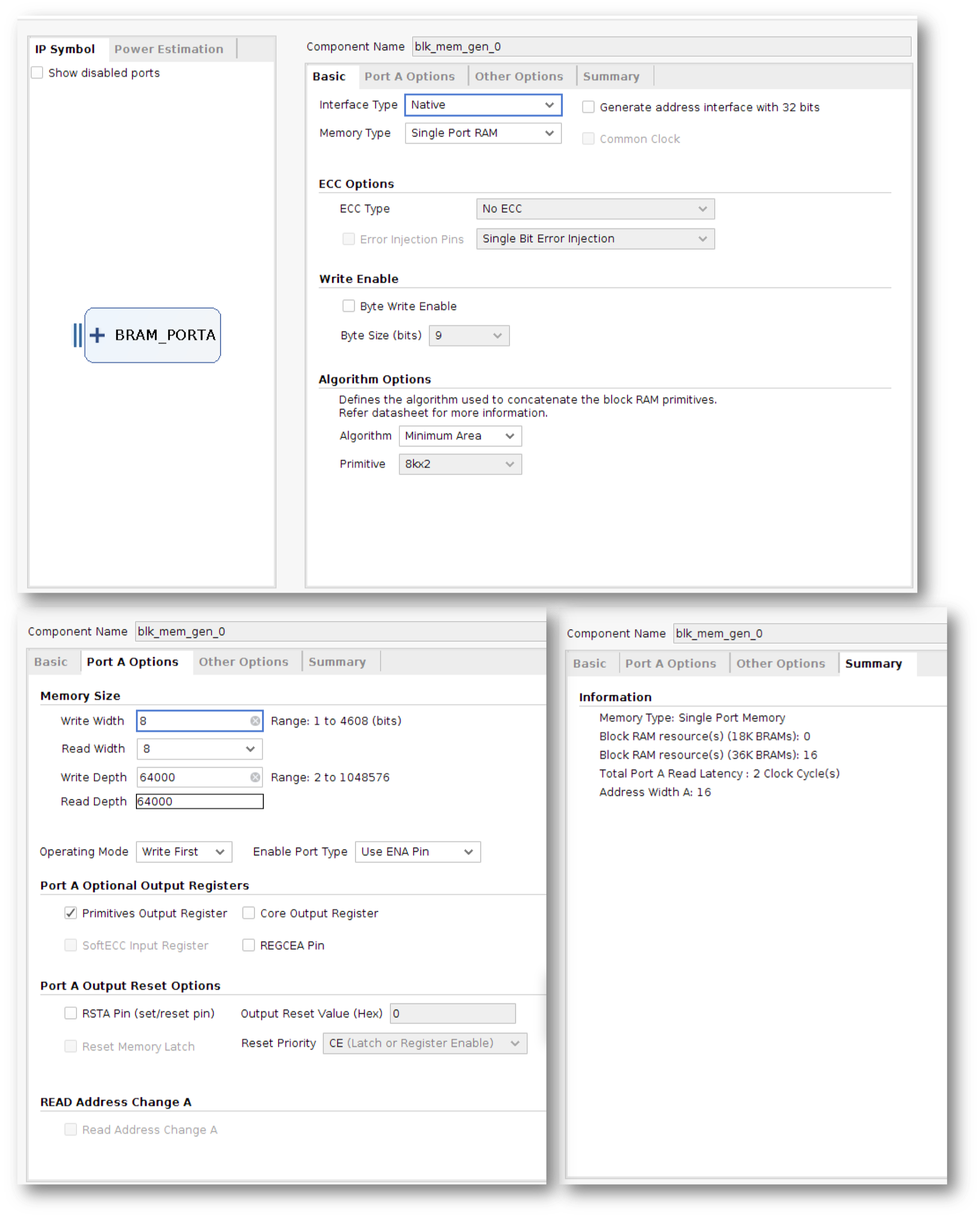Switch to the Power Estimation tab
Viewport: 980px width, 1217px height.
click(x=169, y=49)
